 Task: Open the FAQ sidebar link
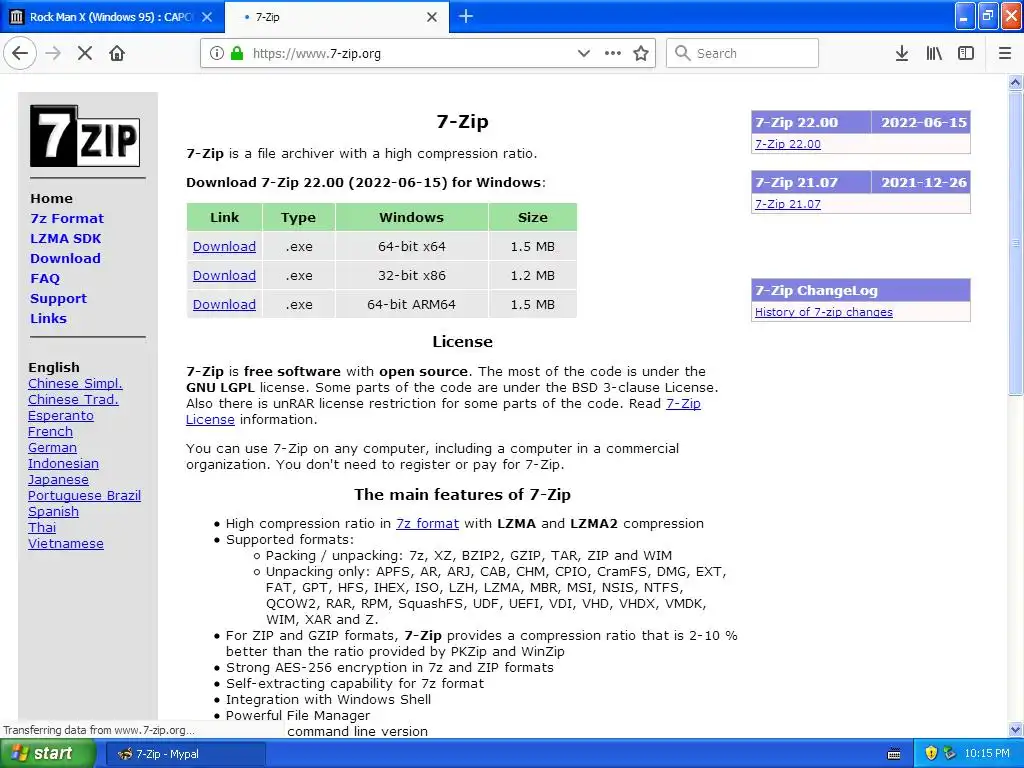(x=45, y=279)
